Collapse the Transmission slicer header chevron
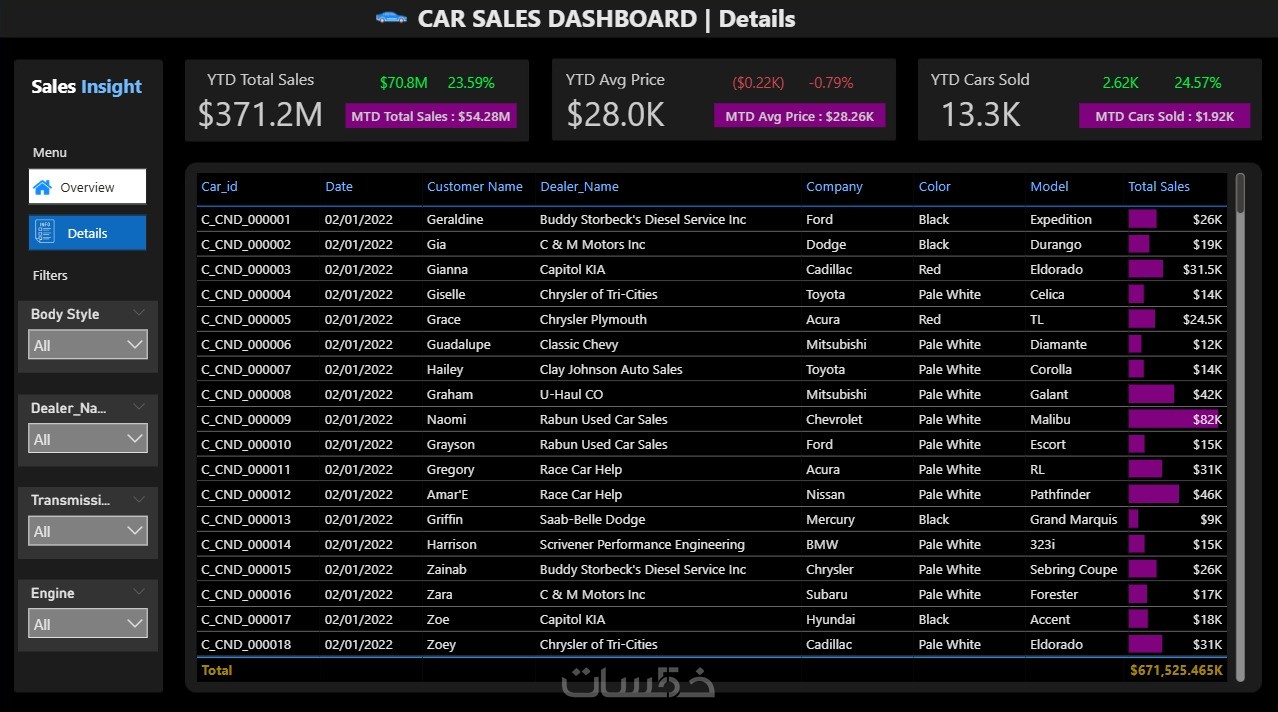Image resolution: width=1278 pixels, height=712 pixels. click(138, 499)
